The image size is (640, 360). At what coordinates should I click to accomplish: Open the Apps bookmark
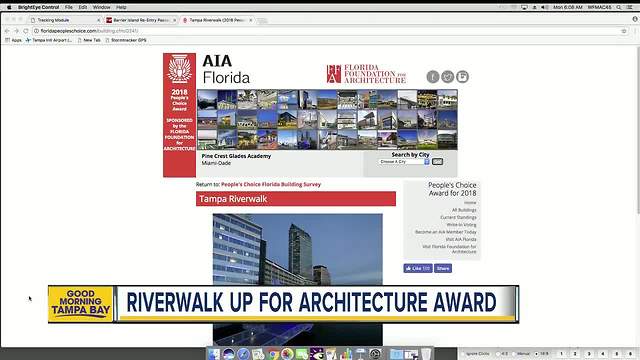13,40
